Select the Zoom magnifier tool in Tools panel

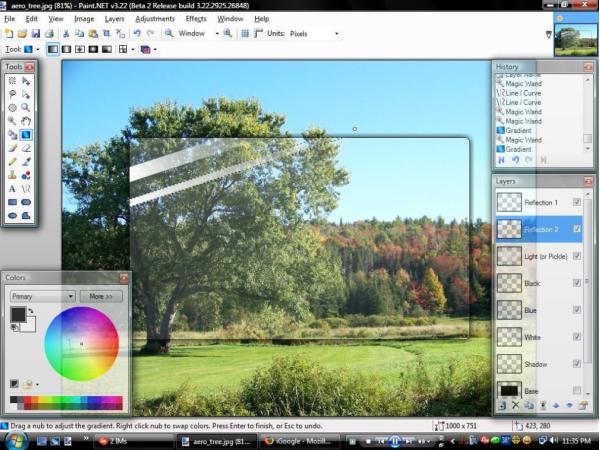[26, 107]
